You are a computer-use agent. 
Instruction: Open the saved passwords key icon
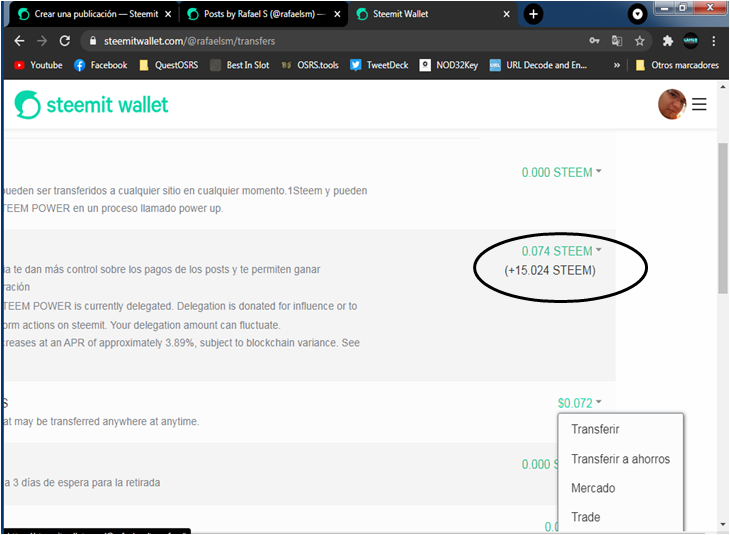coord(594,41)
